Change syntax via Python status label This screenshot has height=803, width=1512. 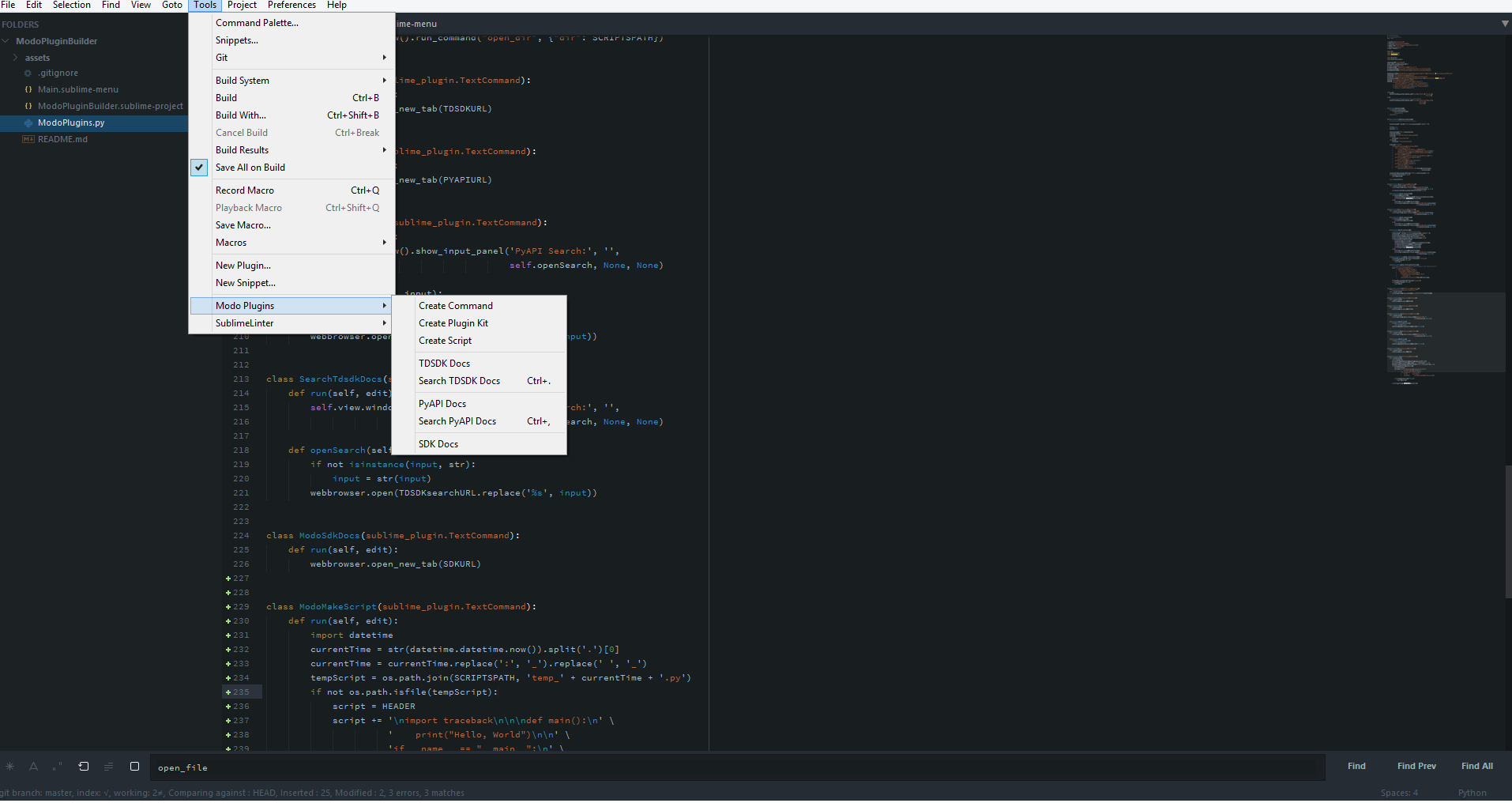1472,793
